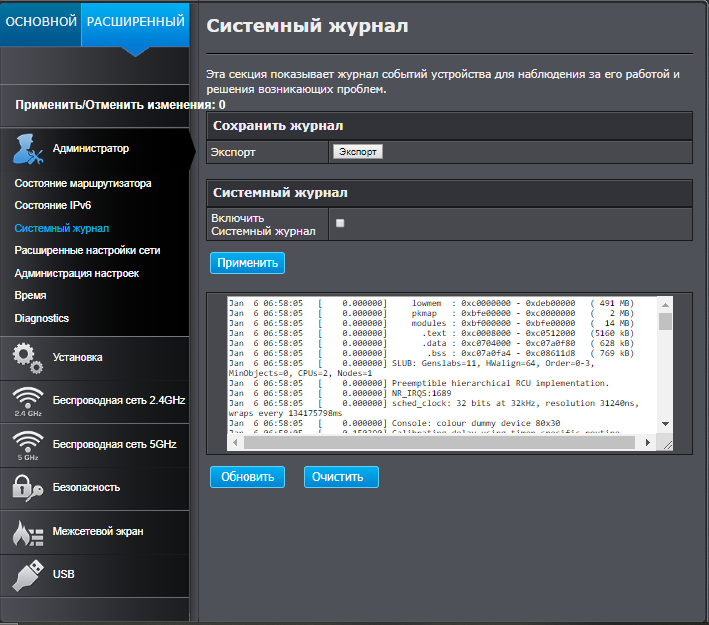Click the Preemptible hierarchical RCU log line
709x625 pixels.
pyautogui.click(x=419, y=384)
